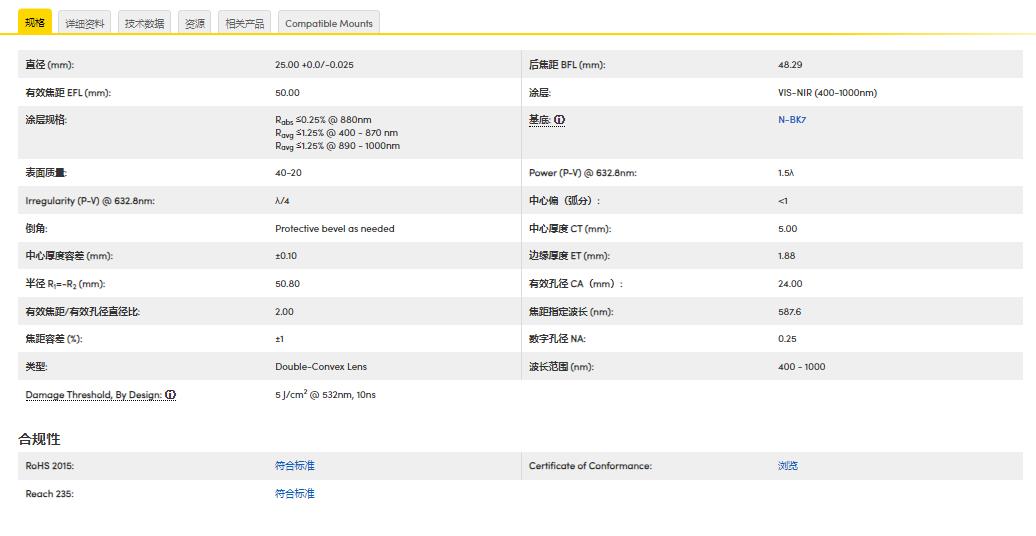Viewport: 1036px width, 536px height.
Task: Click the 合规性 section heading
Action: click(x=39, y=439)
